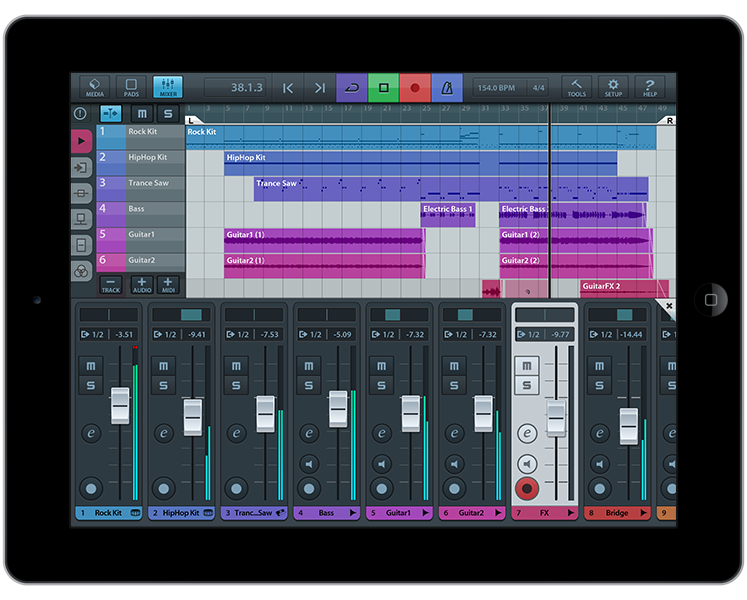Viewport: 747px width, 600px height.
Task: Open the Setup gear
Action: pyautogui.click(x=613, y=87)
